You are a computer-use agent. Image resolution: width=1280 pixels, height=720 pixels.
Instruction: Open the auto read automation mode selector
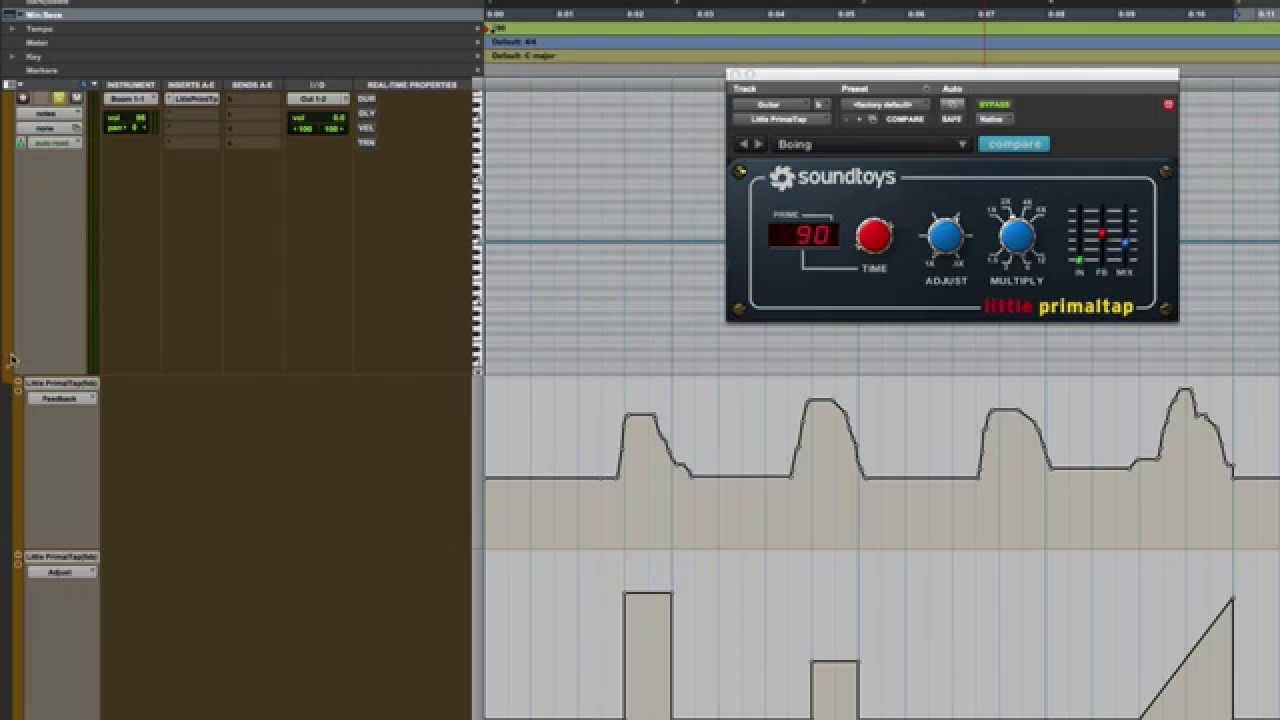coord(55,143)
